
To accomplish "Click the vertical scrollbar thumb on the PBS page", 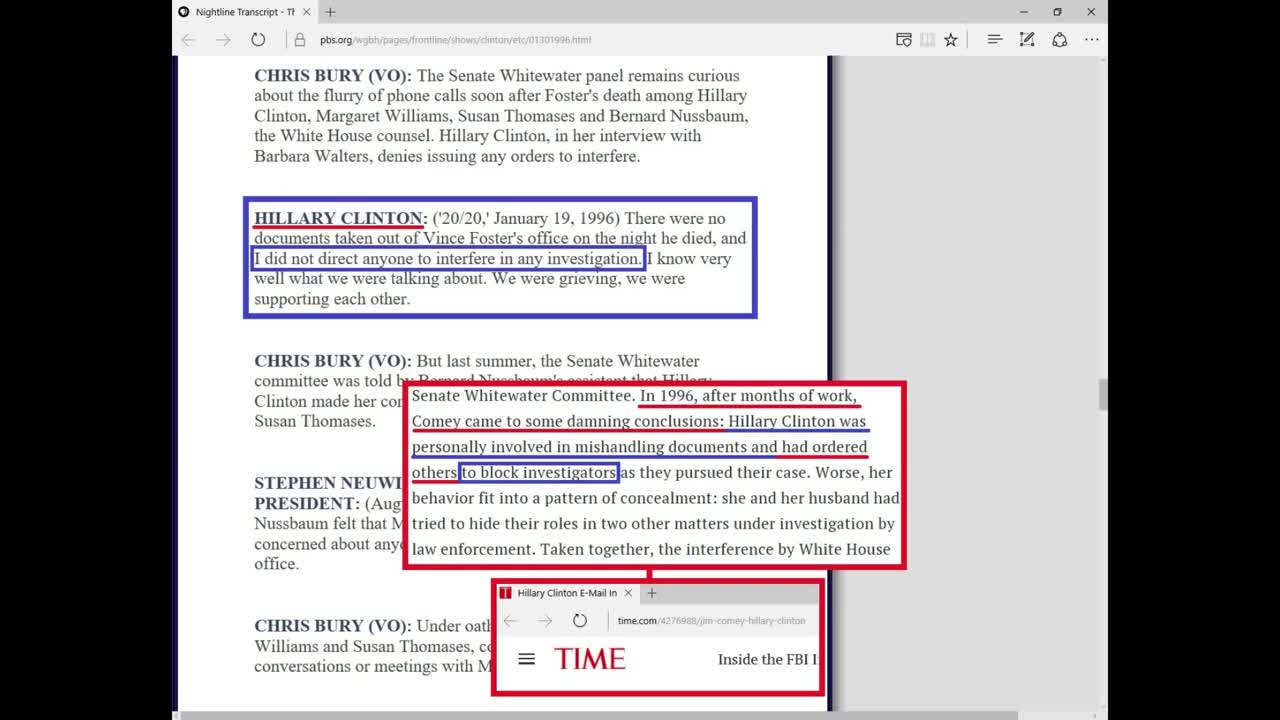I will pos(1103,395).
